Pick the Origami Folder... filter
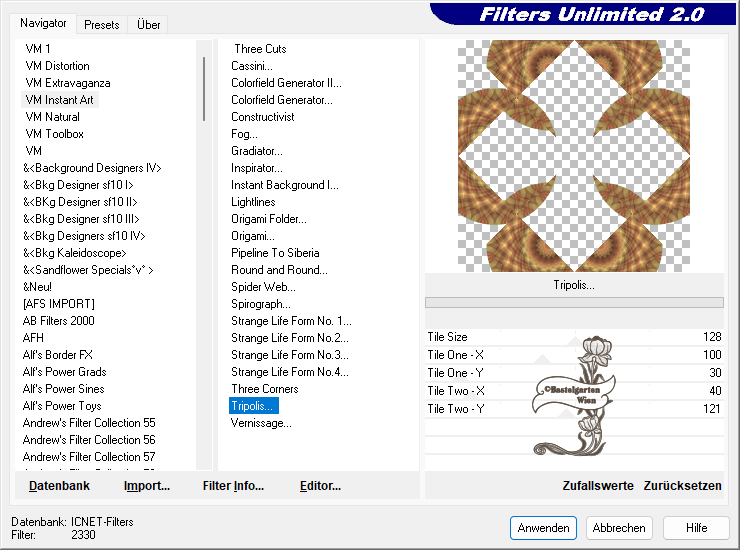 pos(268,219)
